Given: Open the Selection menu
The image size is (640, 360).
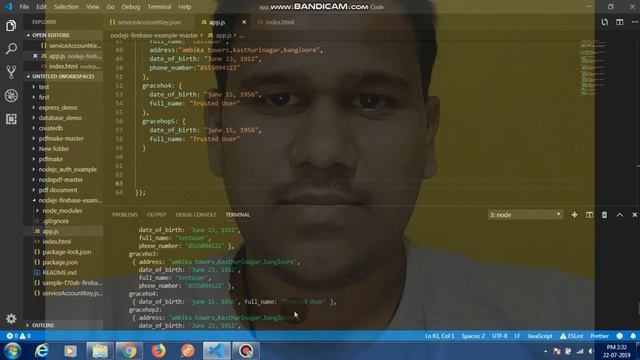Looking at the screenshot, I should (x=66, y=7).
